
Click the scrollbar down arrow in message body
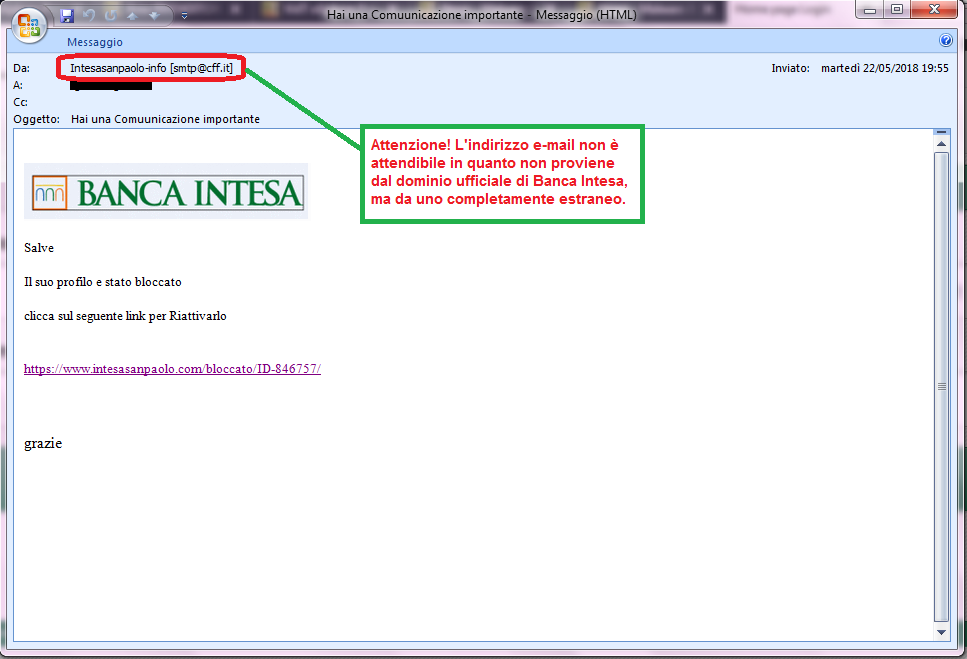(x=941, y=632)
